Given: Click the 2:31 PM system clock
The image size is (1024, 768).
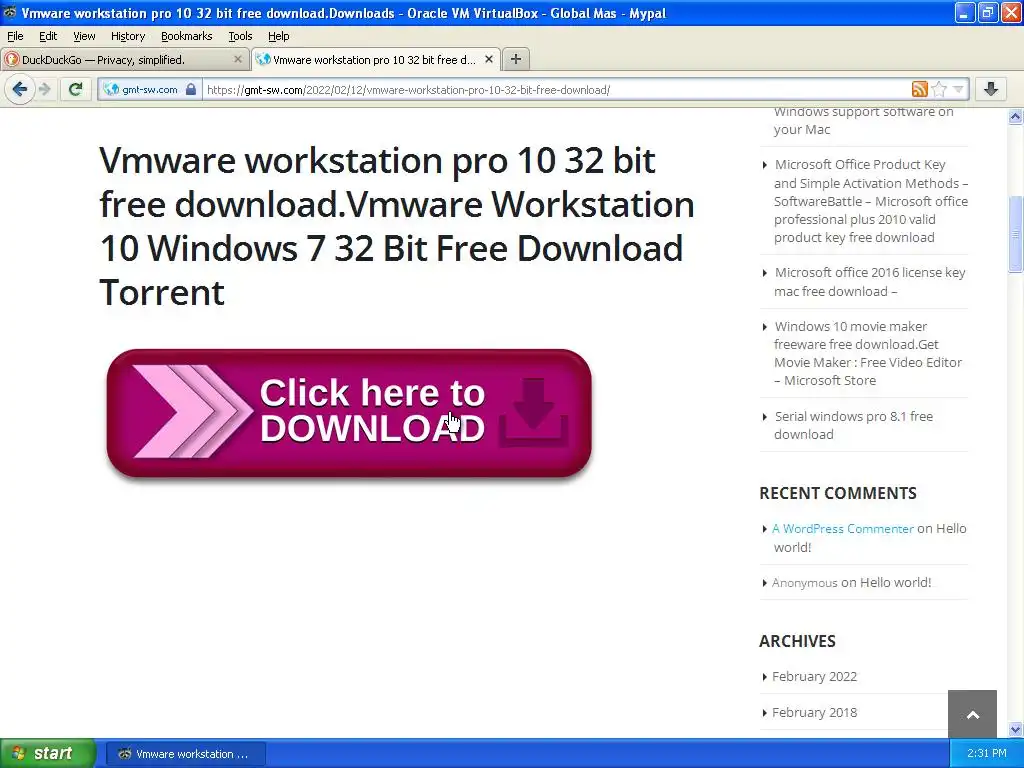Looking at the screenshot, I should pos(987,753).
